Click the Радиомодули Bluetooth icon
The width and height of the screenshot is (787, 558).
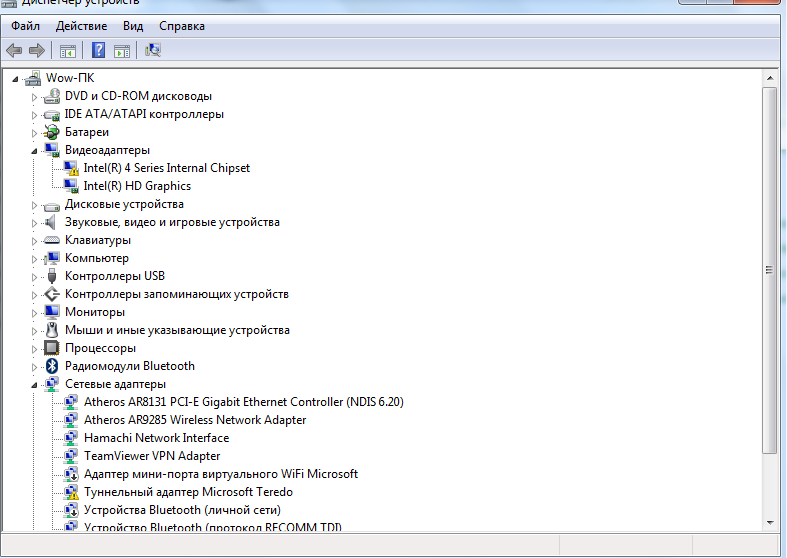tap(52, 366)
